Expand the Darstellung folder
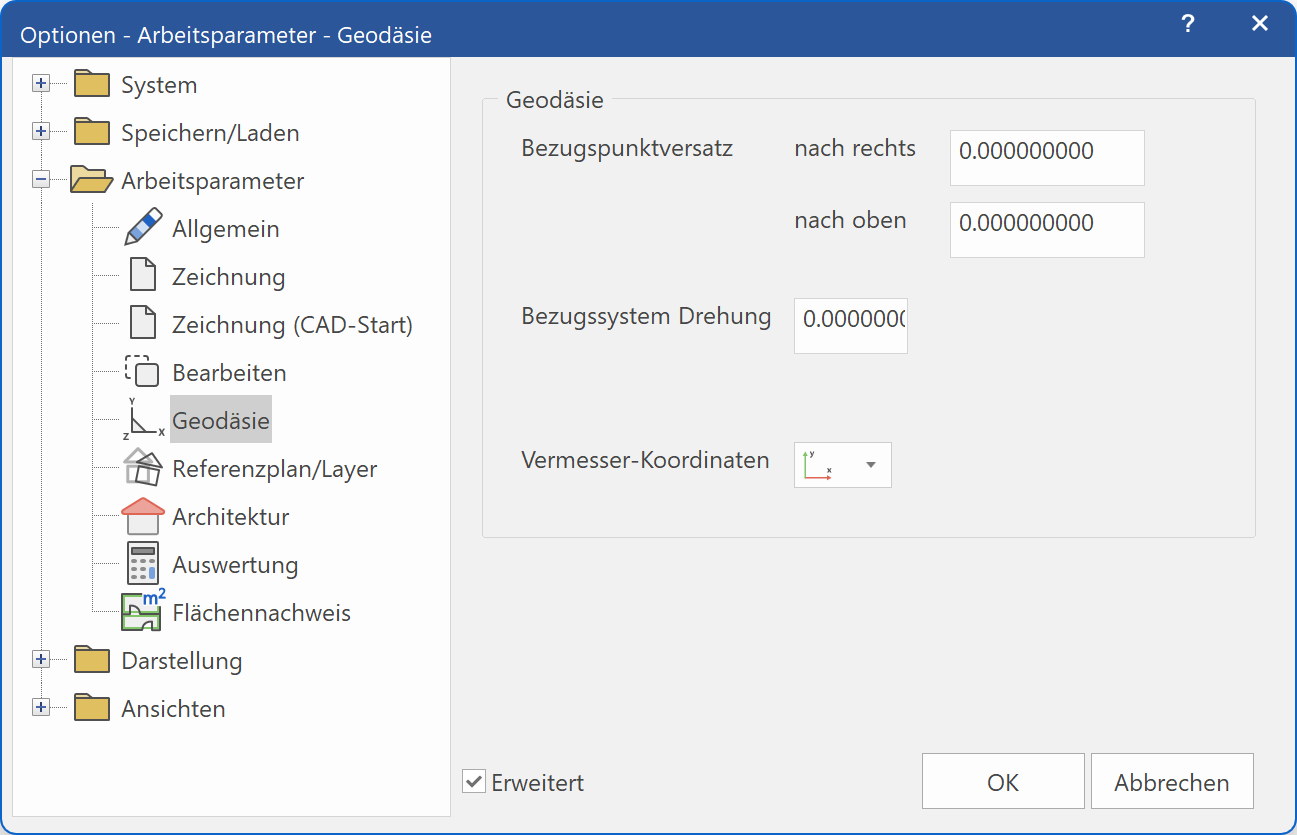This screenshot has height=835, width=1297. pos(41,659)
